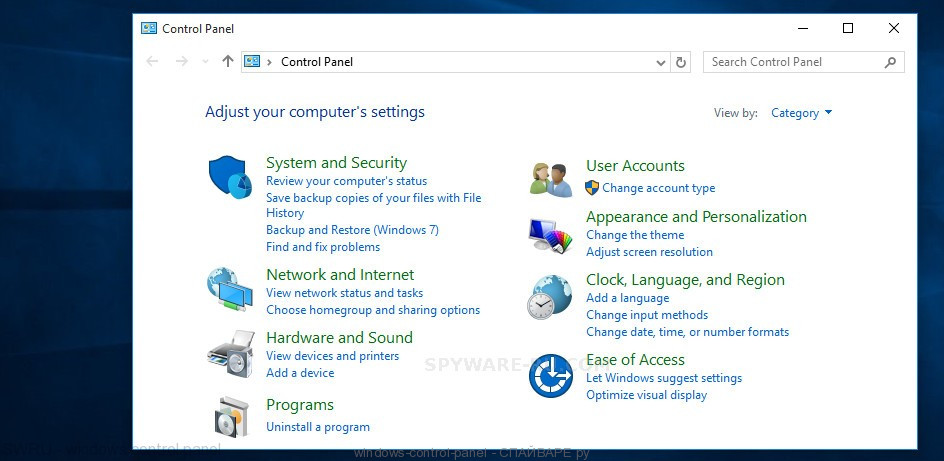
Task: Click the System and Security heading
Action: point(337,162)
